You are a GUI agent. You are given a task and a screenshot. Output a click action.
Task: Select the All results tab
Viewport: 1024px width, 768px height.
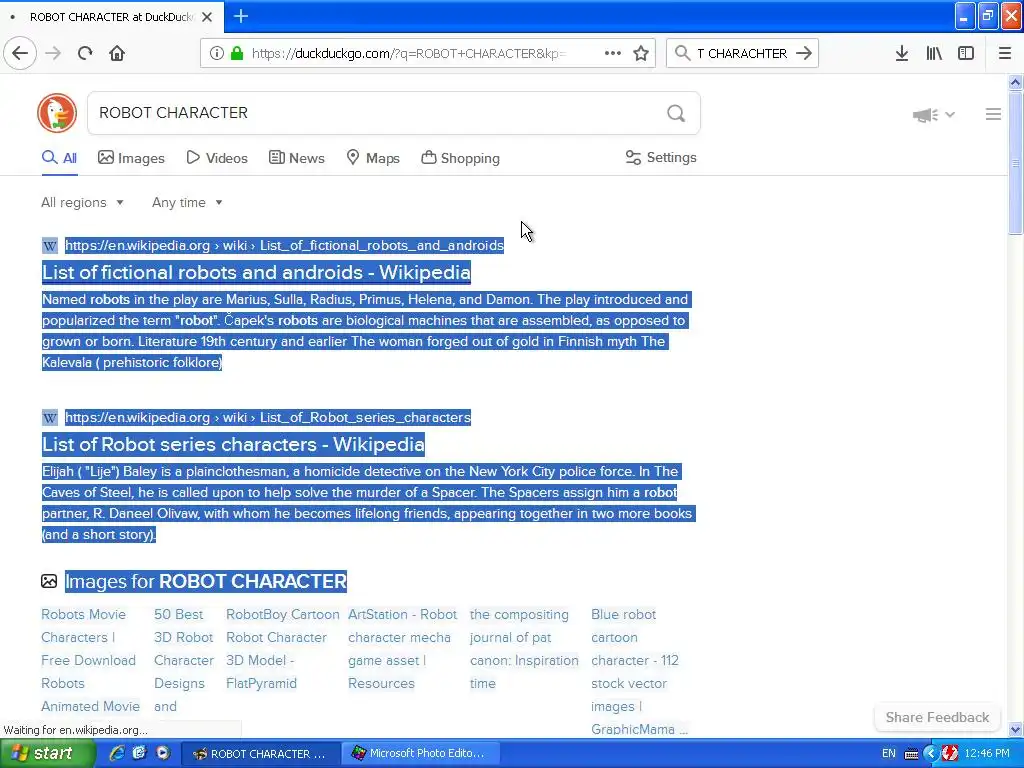click(59, 158)
